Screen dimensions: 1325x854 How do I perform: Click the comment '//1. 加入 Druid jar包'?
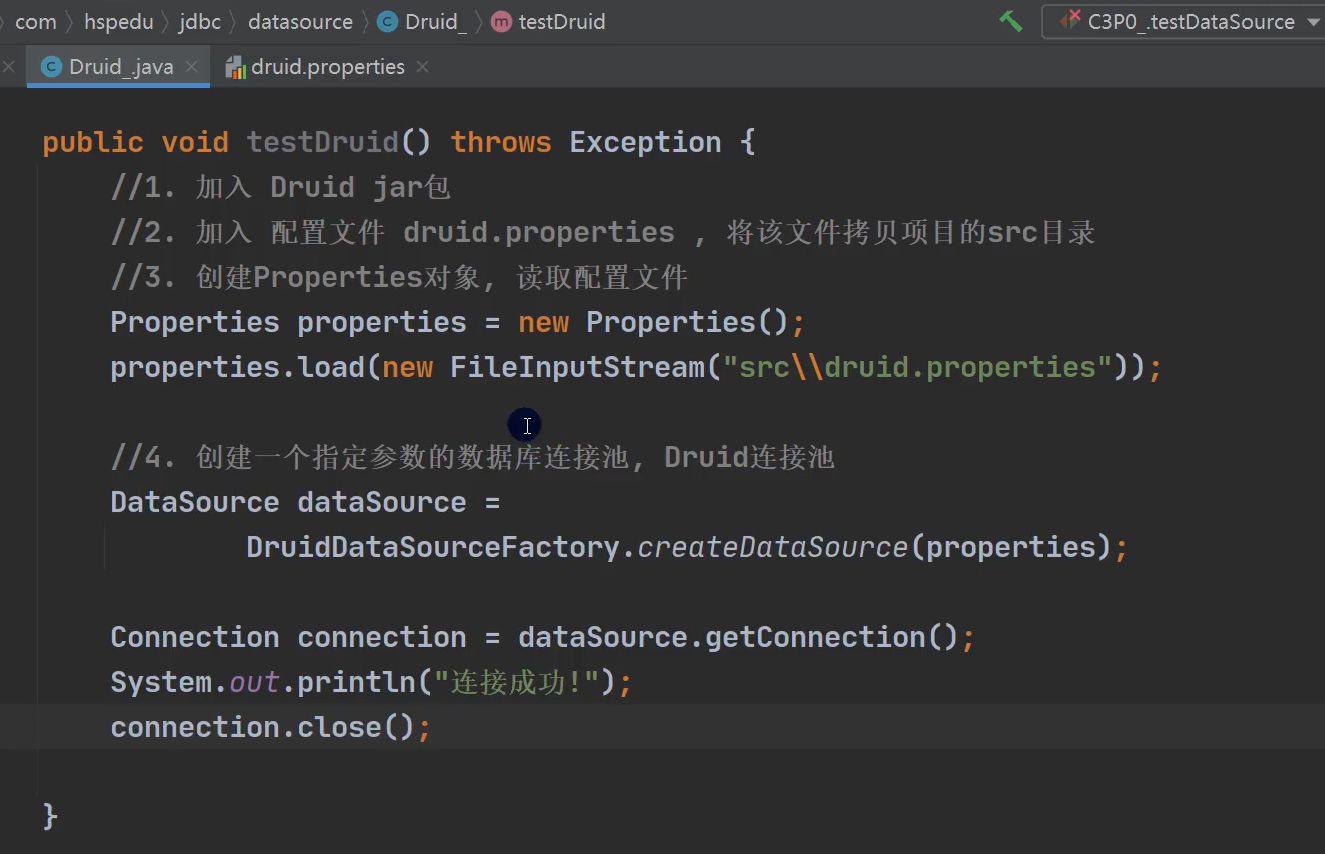pos(281,187)
